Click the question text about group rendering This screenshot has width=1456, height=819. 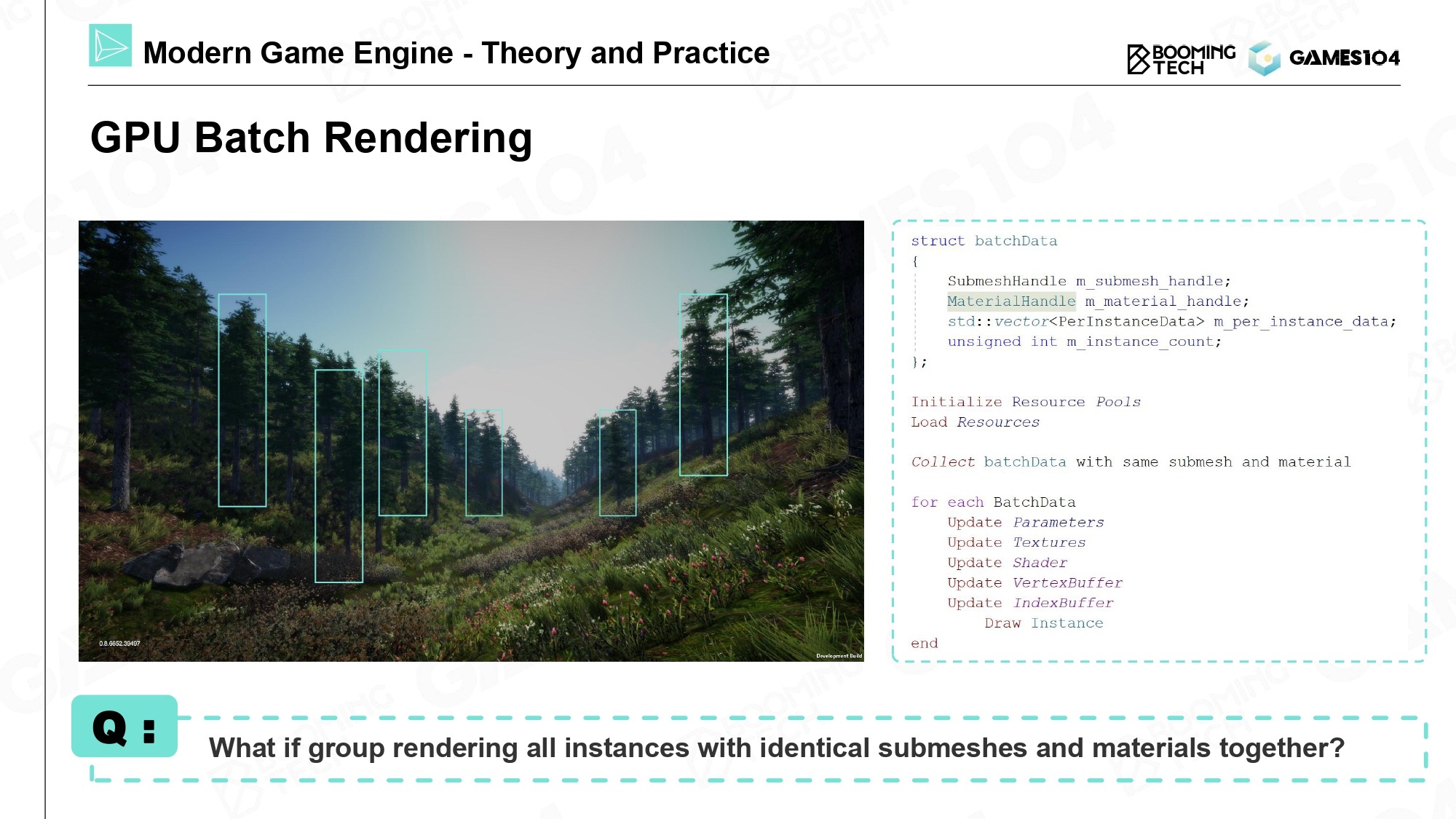click(x=776, y=748)
